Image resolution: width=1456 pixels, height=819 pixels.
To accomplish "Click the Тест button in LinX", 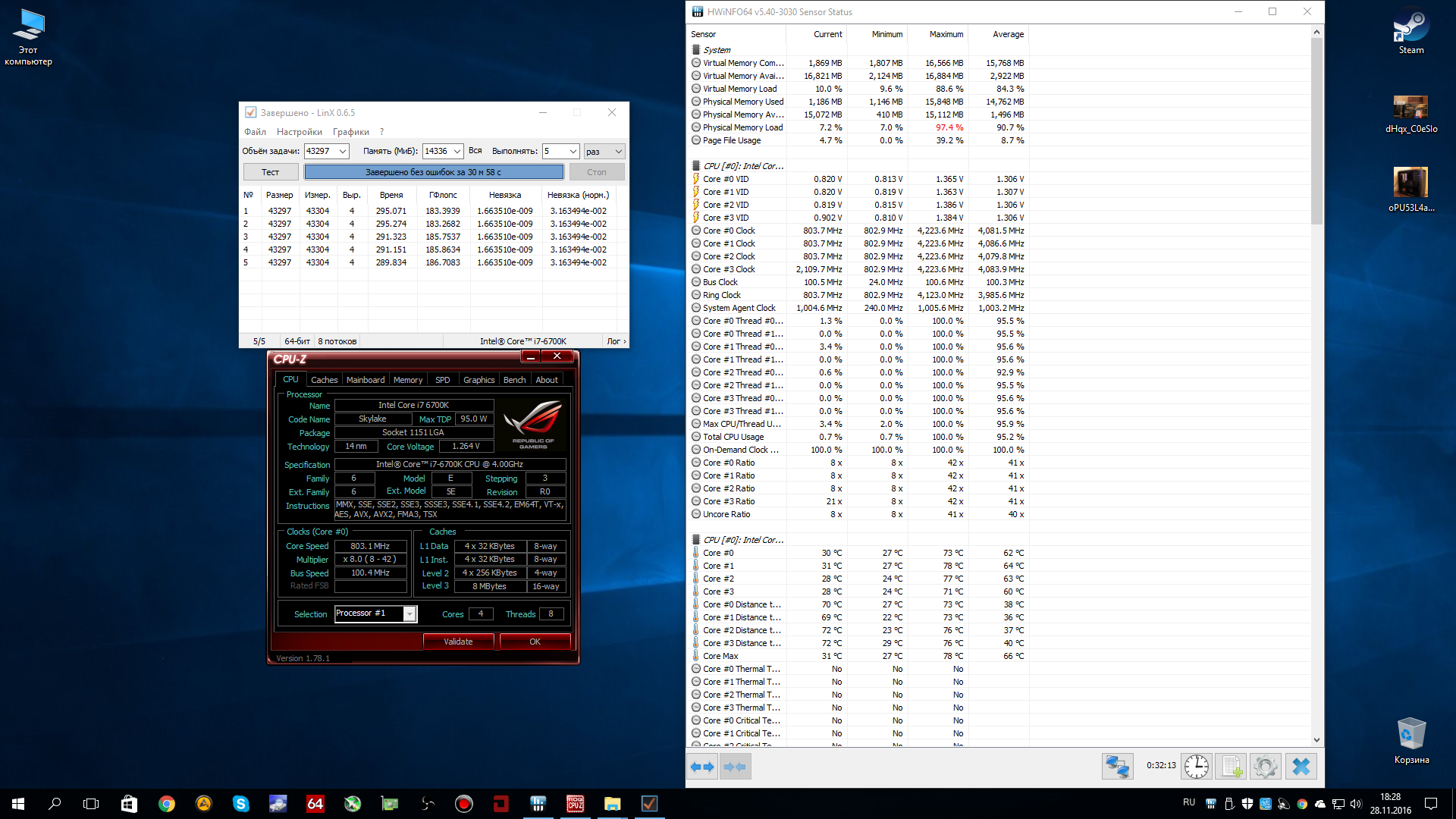I will click(x=271, y=172).
